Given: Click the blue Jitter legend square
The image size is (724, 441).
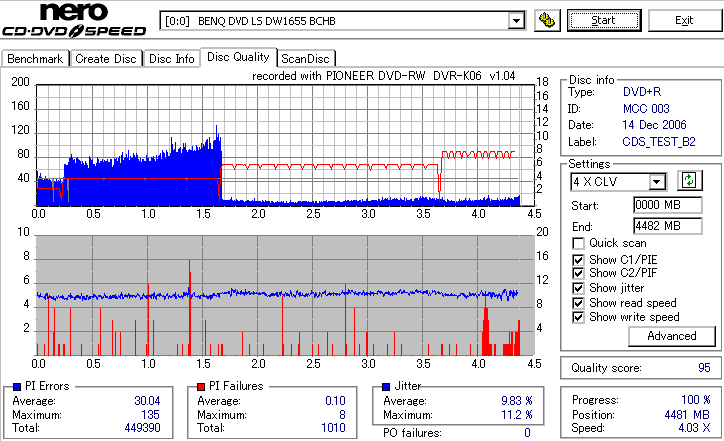Looking at the screenshot, I should [386, 387].
